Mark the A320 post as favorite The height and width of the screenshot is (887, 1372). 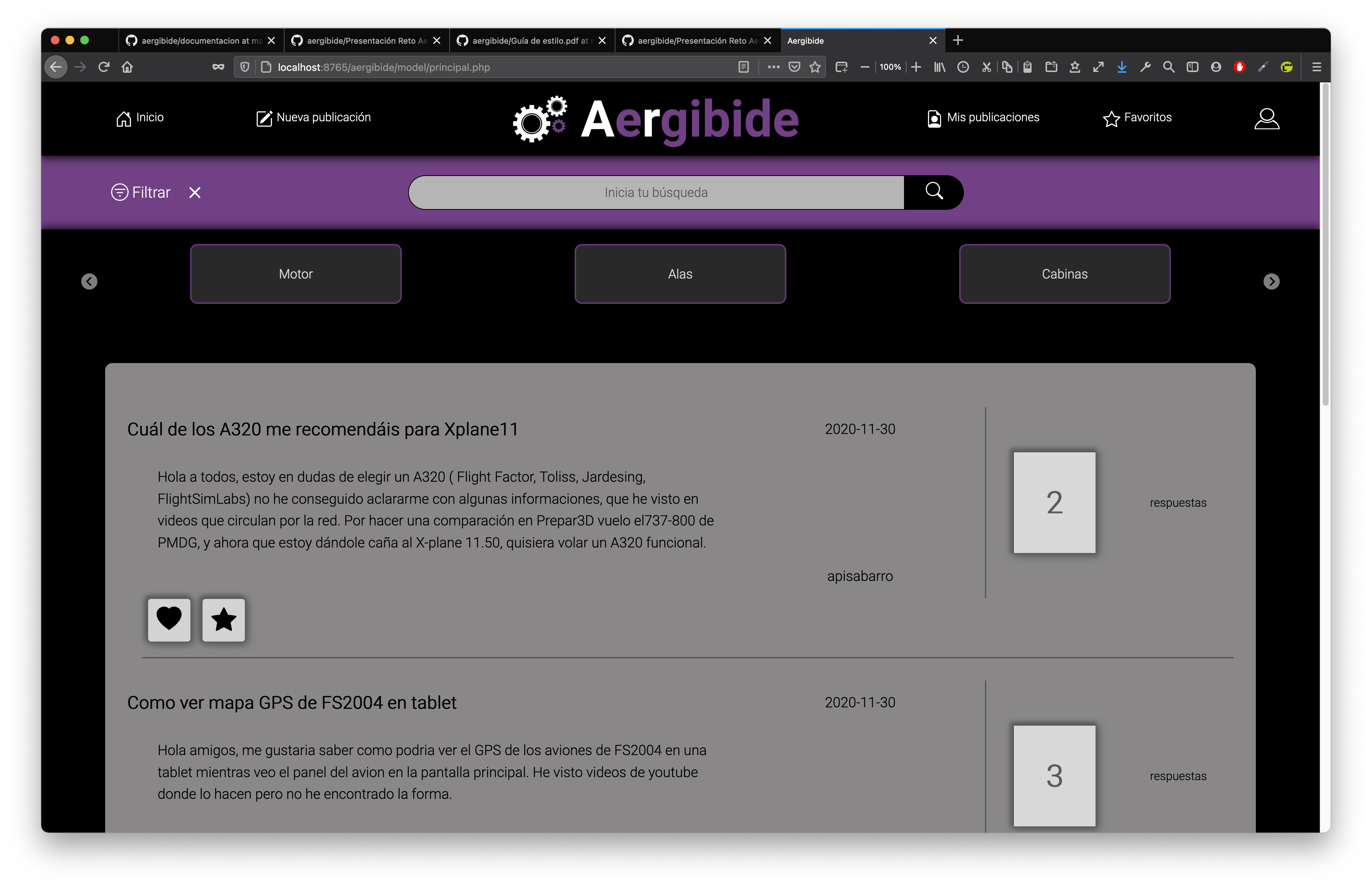pos(224,620)
